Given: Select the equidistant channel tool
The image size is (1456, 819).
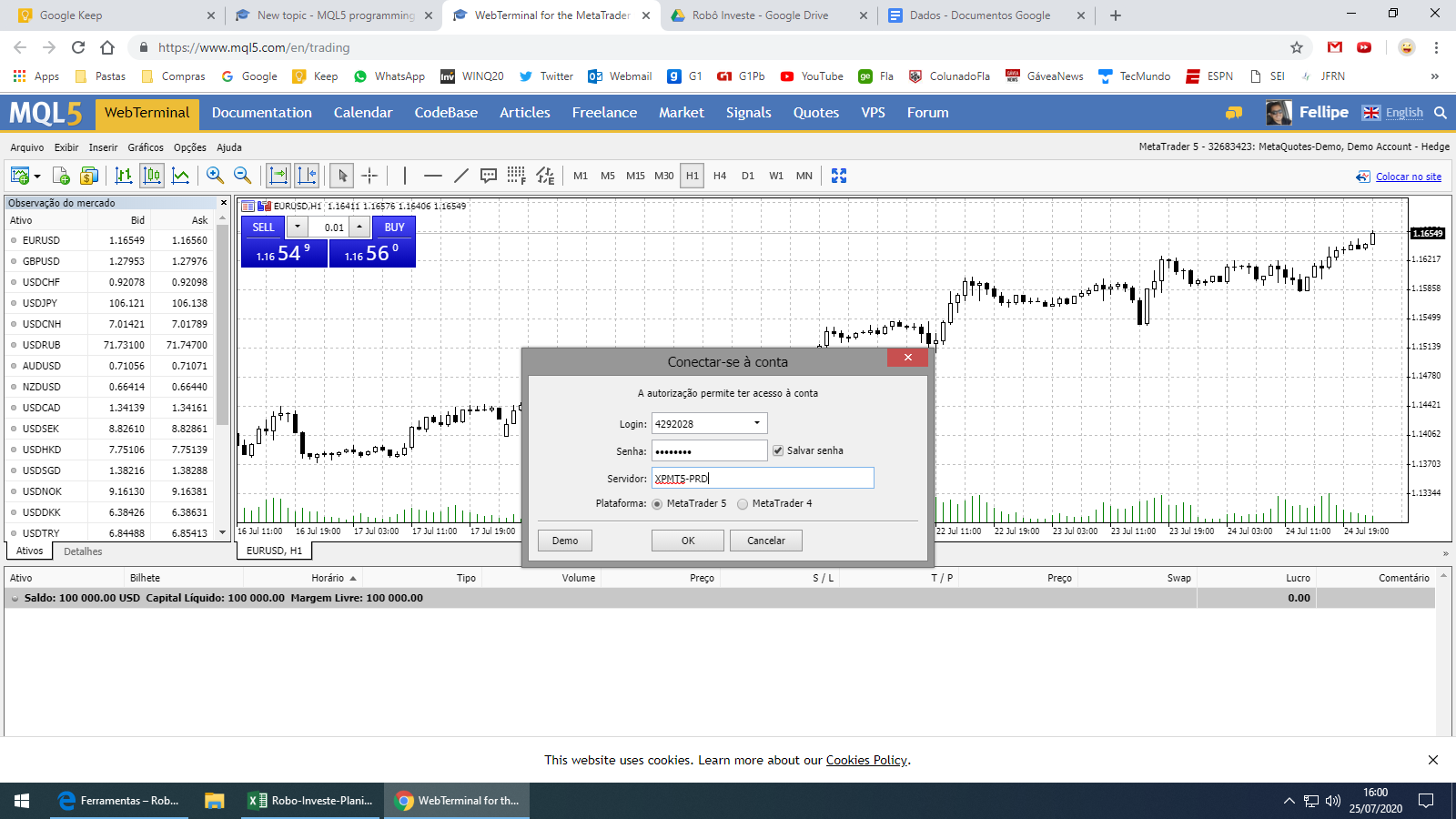Looking at the screenshot, I should (x=545, y=176).
